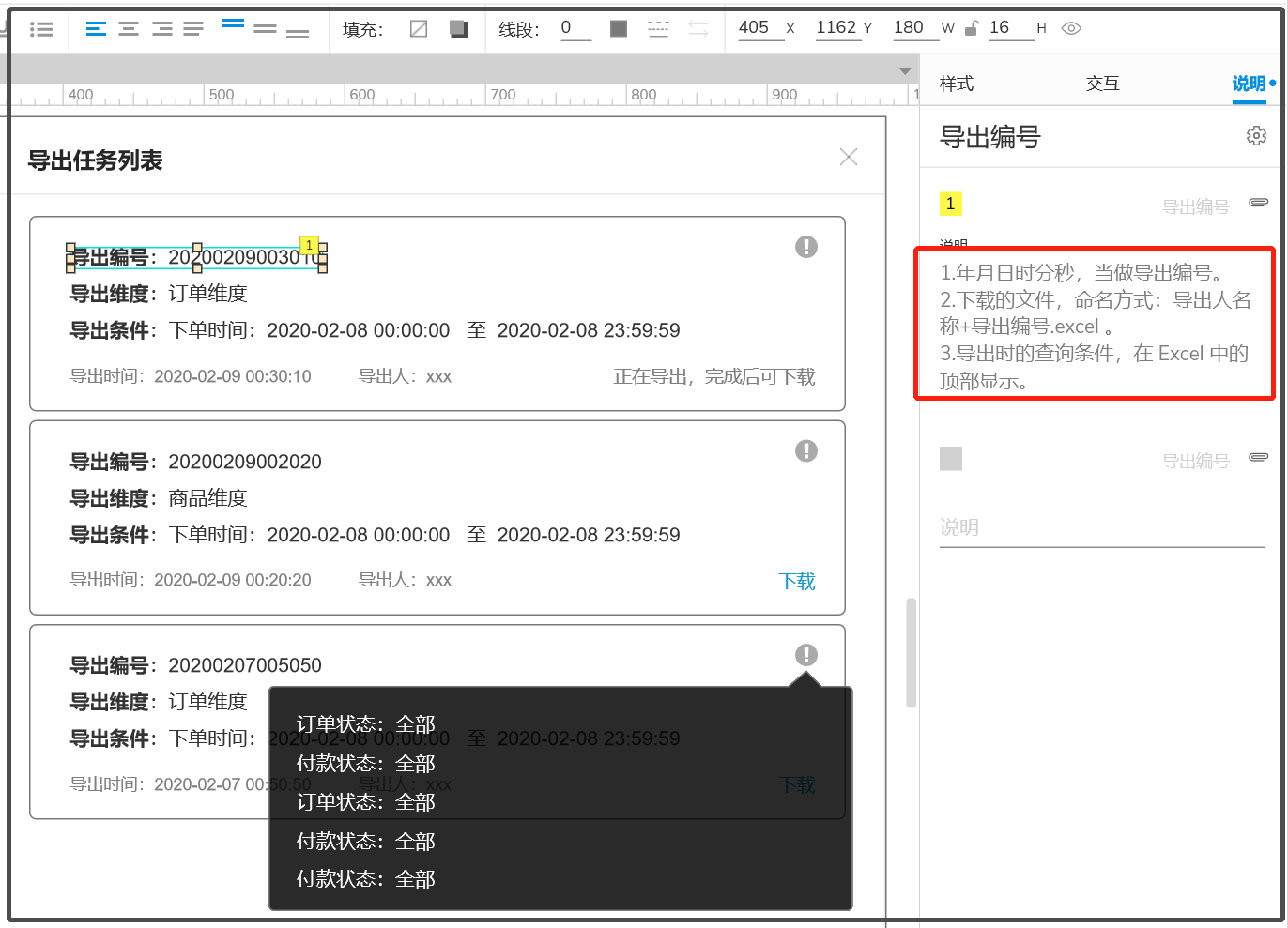The height and width of the screenshot is (928, 1288).
Task: Click the gray color square of second note
Action: 951,458
